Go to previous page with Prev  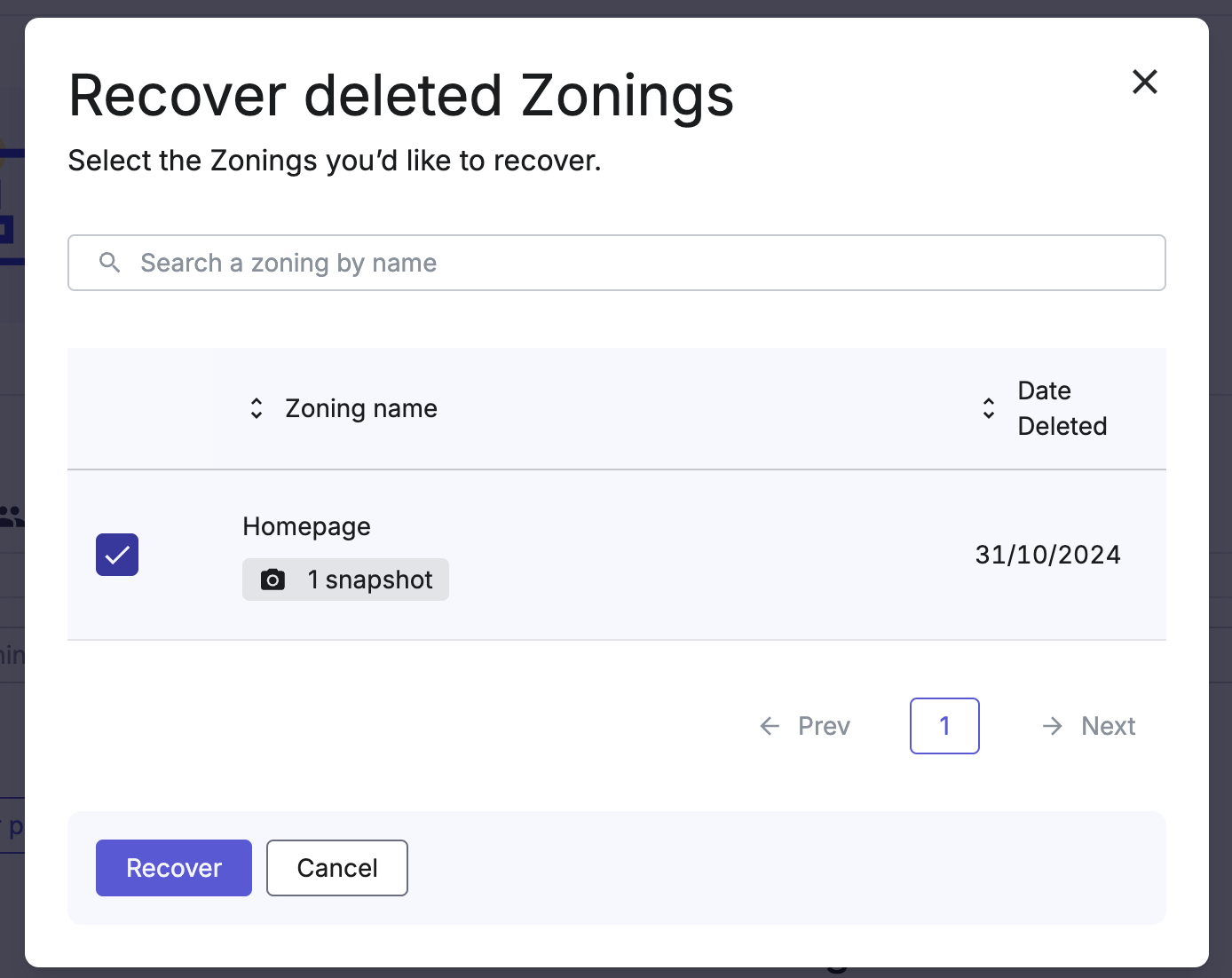(x=804, y=726)
